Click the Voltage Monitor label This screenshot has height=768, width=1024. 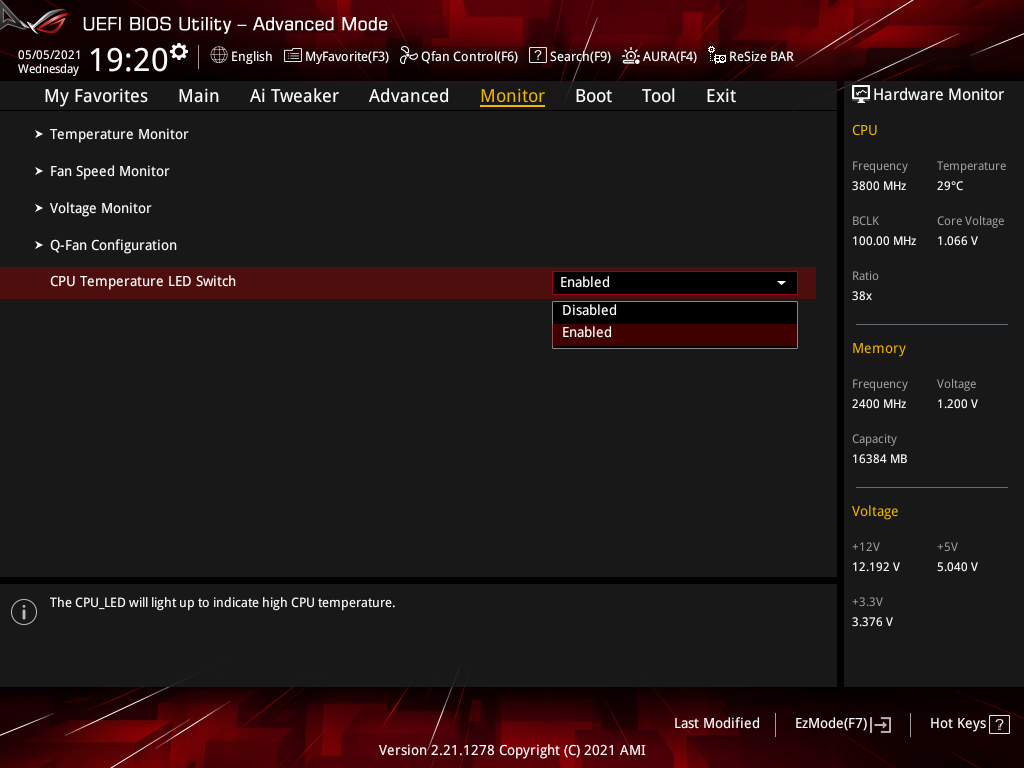101,208
